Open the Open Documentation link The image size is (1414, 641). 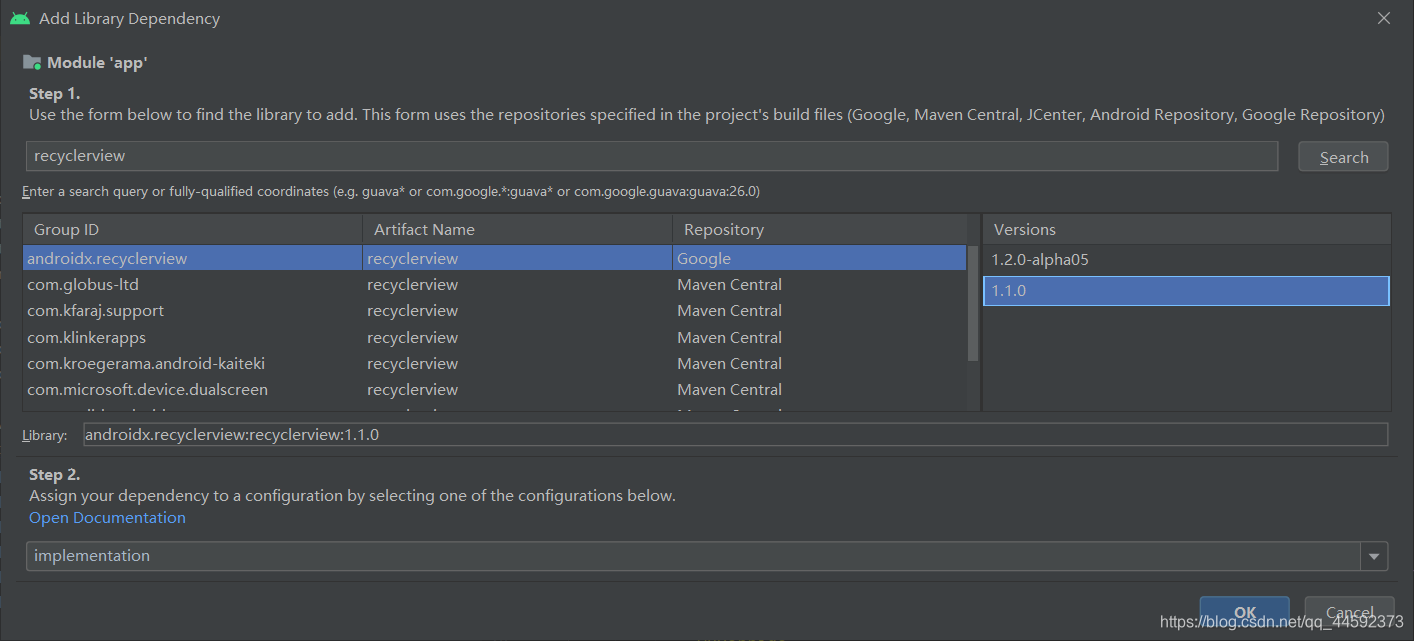click(107, 517)
